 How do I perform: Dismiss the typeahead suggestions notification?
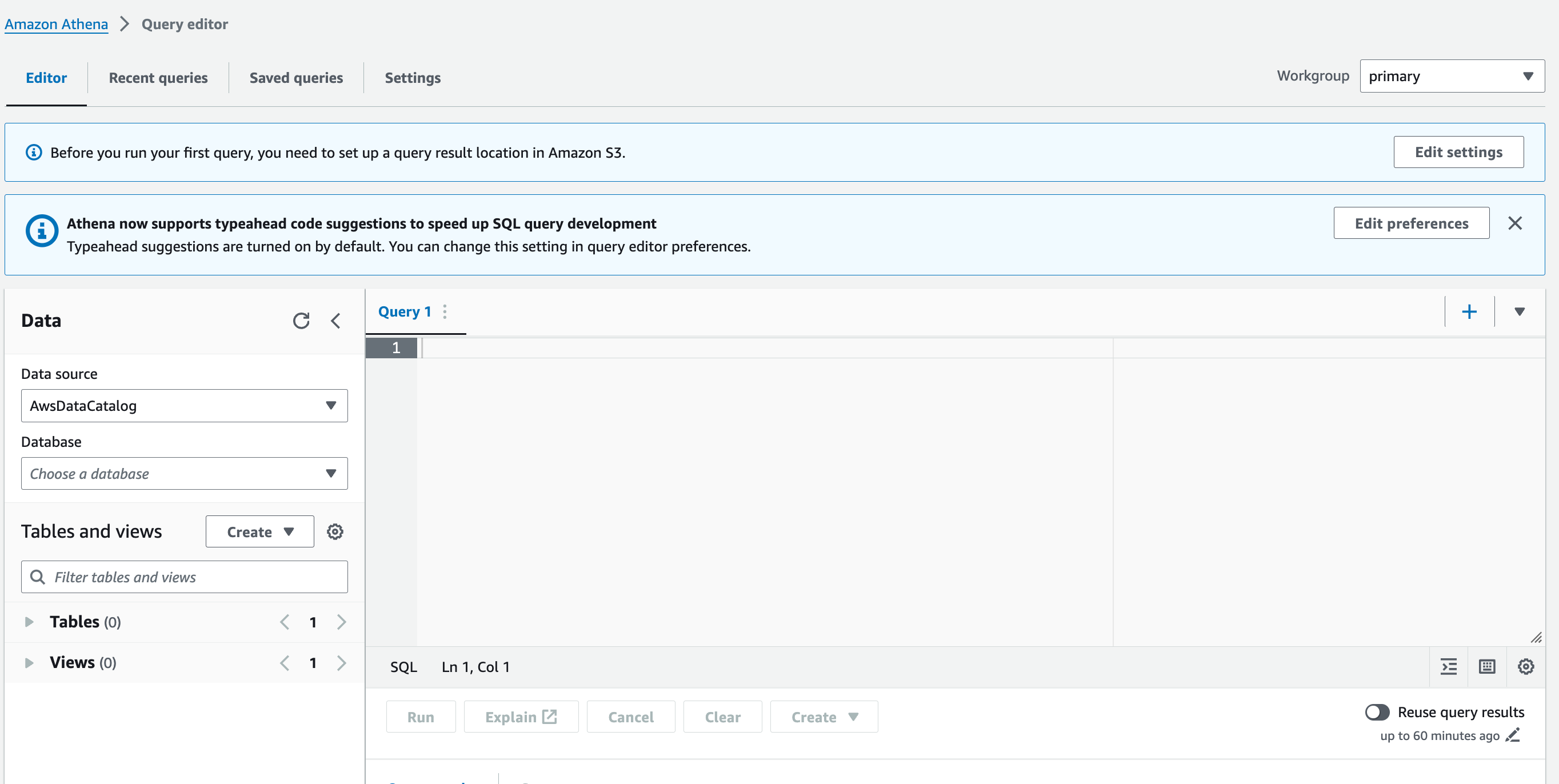1516,223
